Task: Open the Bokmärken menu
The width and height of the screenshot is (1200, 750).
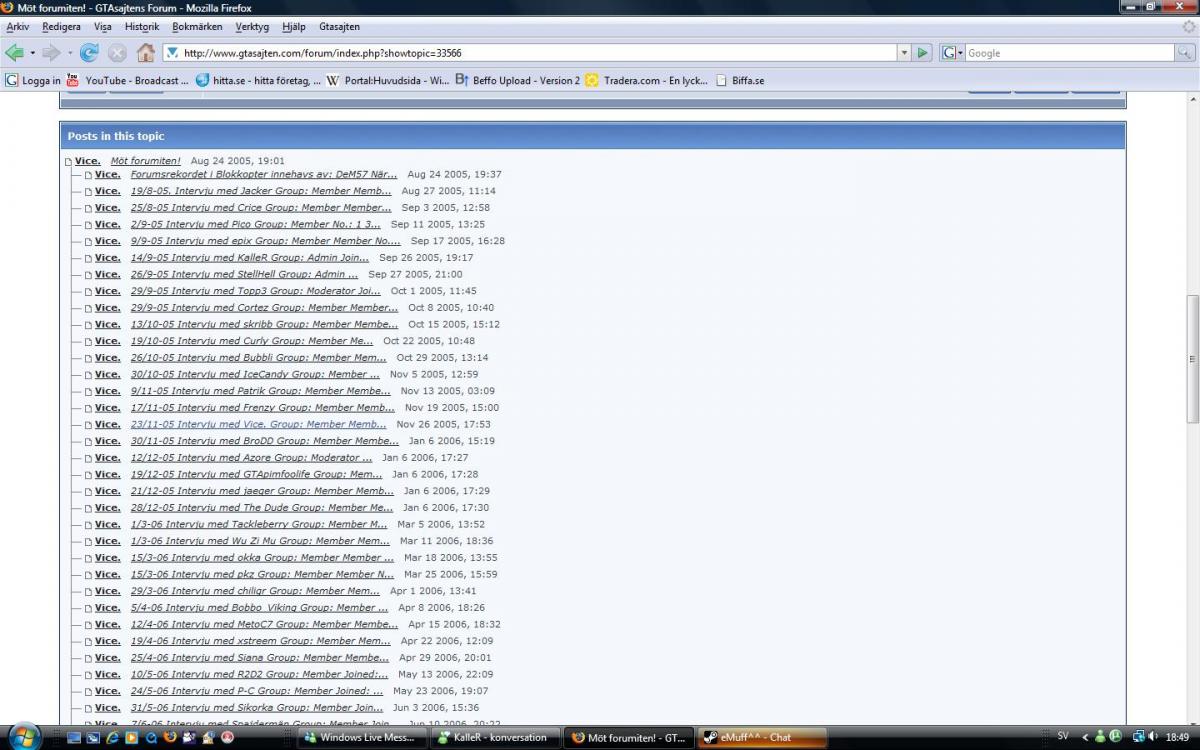Action: tap(197, 27)
